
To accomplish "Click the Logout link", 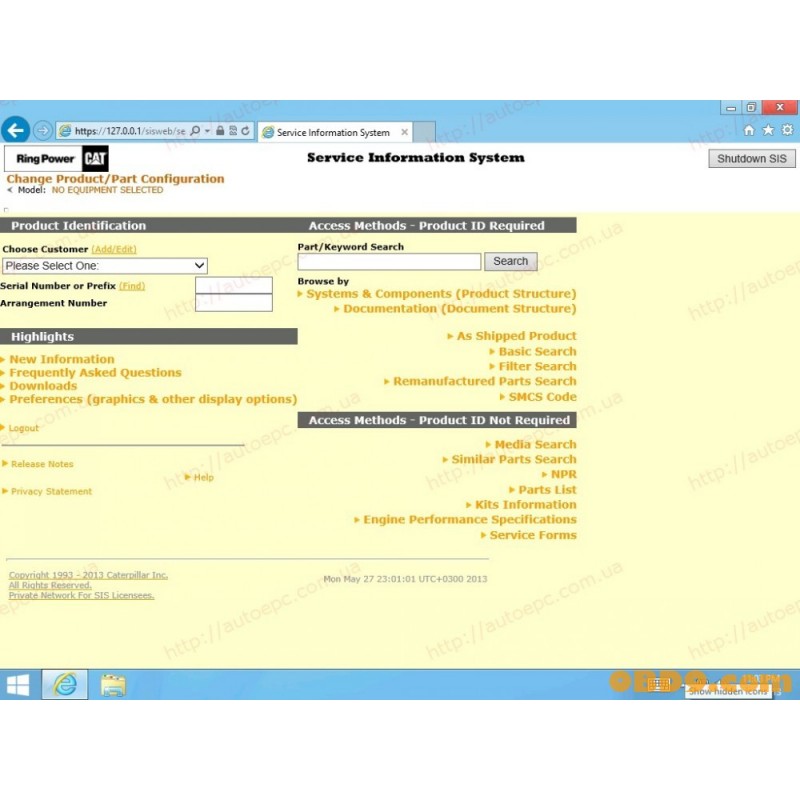I will 23,428.
